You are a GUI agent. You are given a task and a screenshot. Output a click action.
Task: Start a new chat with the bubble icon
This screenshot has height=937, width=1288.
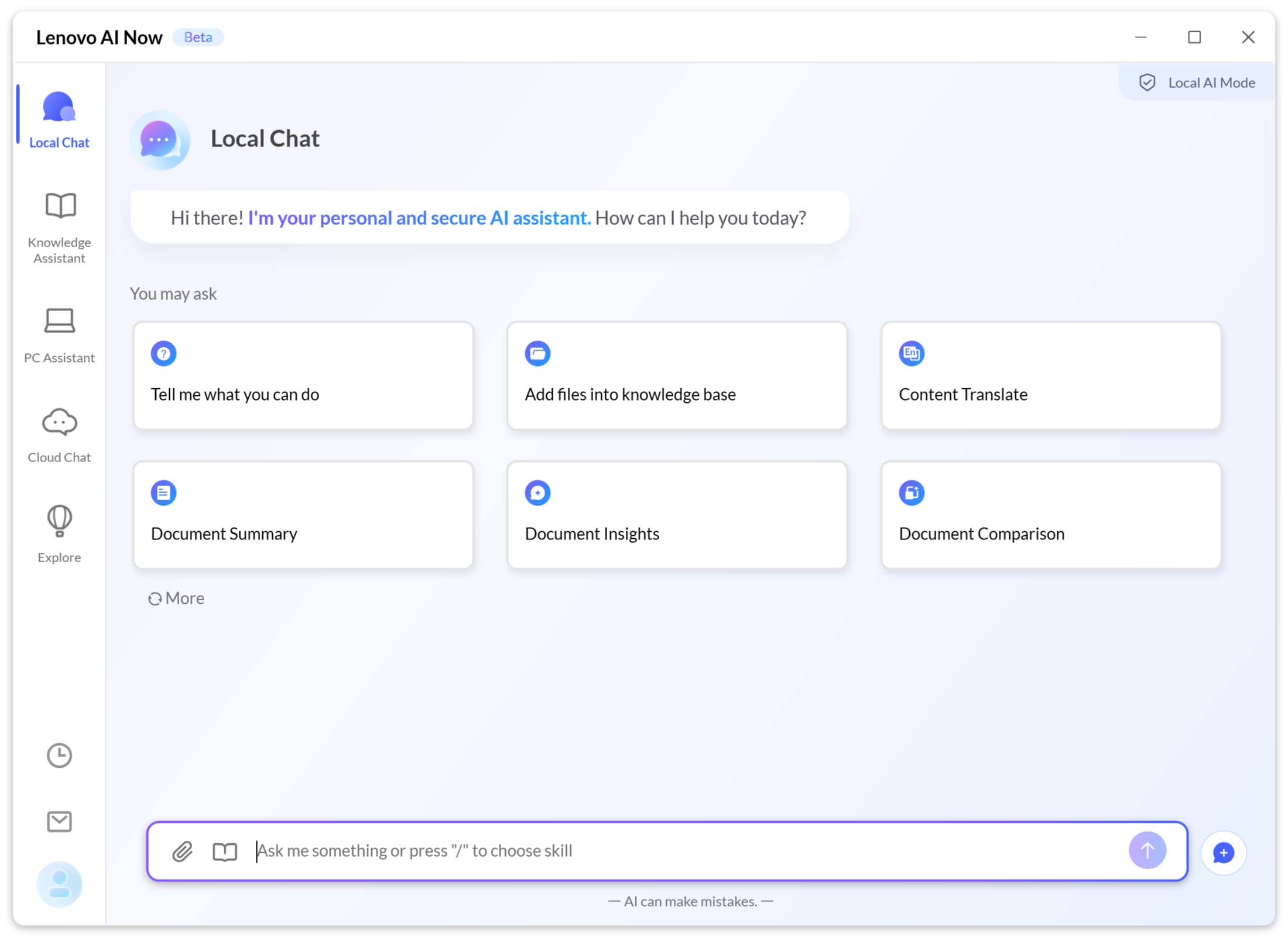[x=1223, y=853]
